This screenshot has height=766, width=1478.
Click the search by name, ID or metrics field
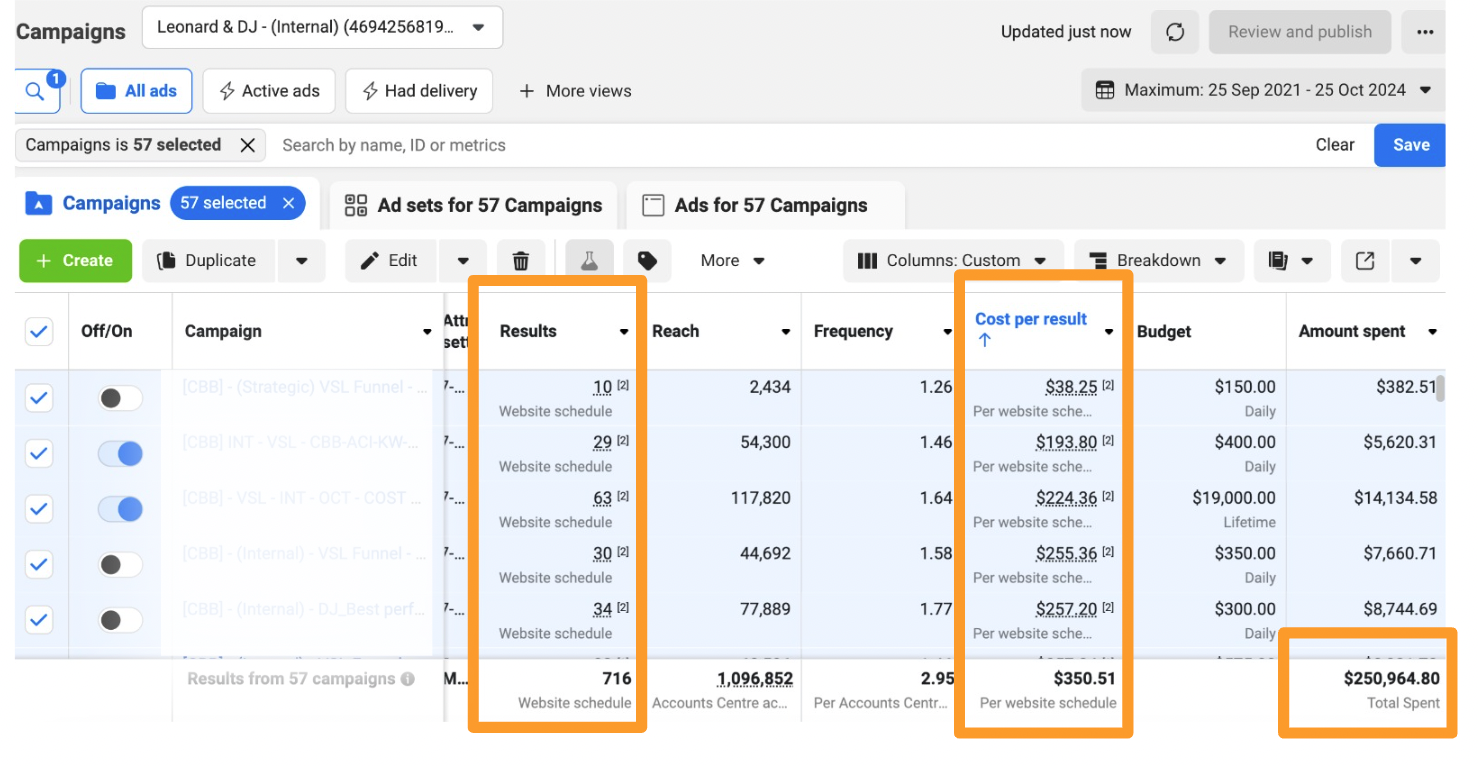click(790, 145)
